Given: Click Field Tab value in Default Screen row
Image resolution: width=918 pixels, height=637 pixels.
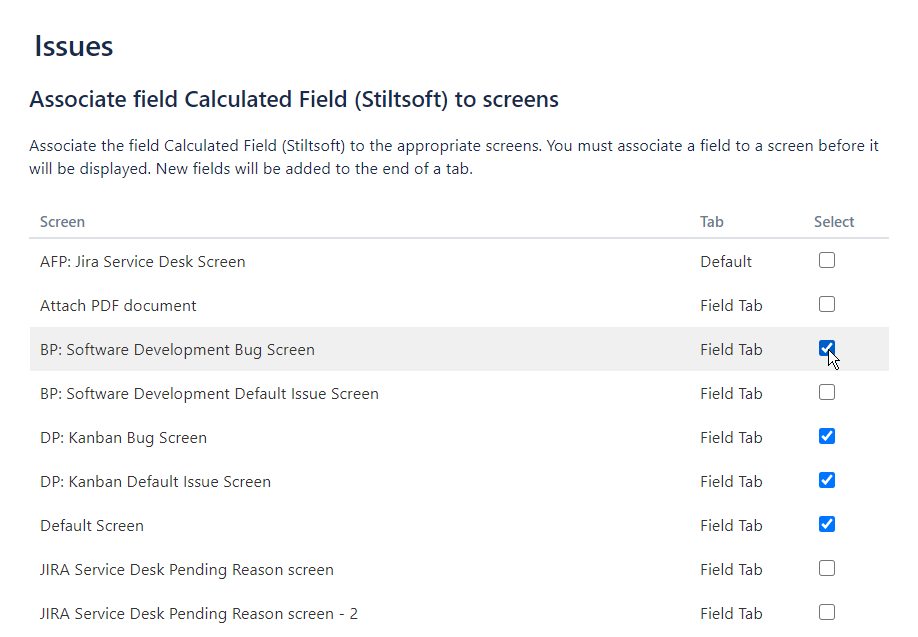Looking at the screenshot, I should point(730,526).
